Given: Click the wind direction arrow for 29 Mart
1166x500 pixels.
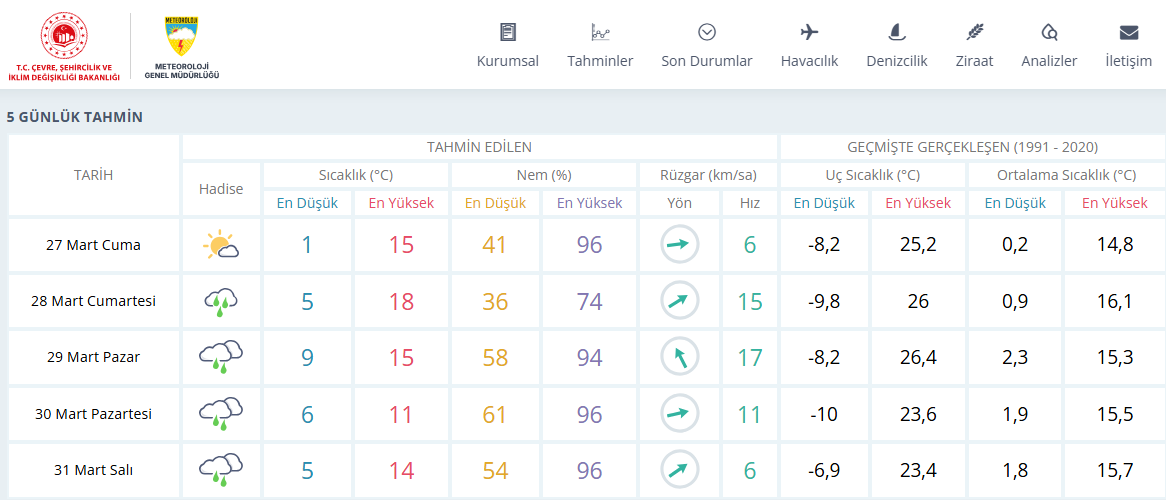Looking at the screenshot, I should [680, 357].
